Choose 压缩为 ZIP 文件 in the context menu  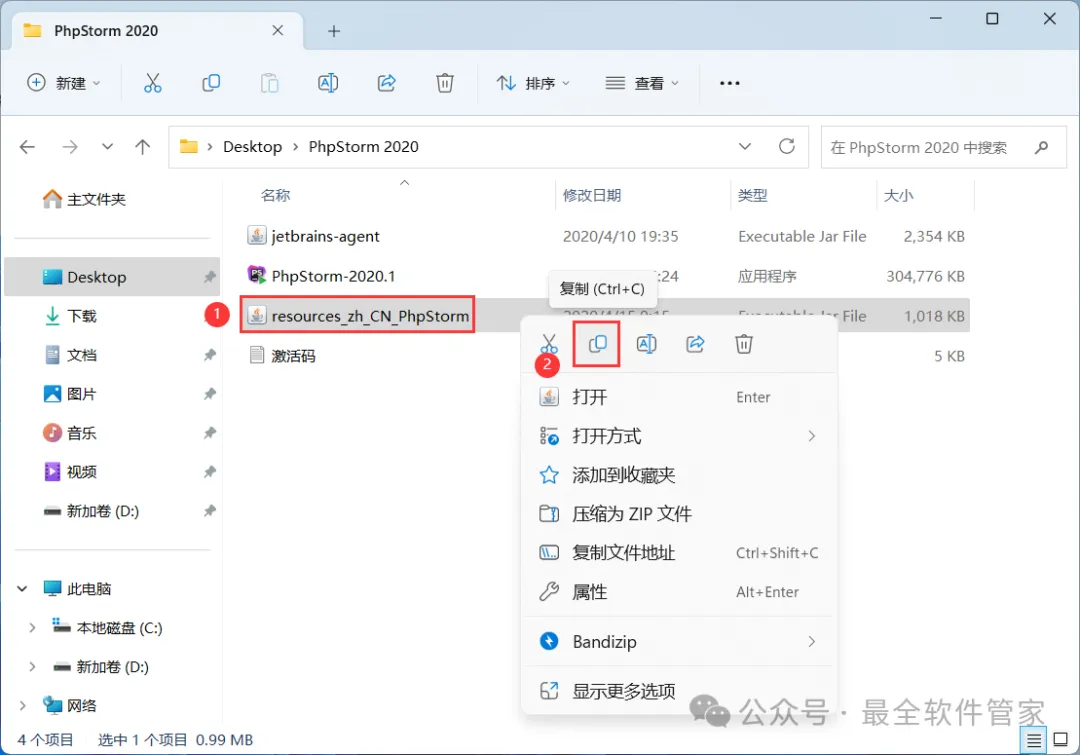(679, 514)
